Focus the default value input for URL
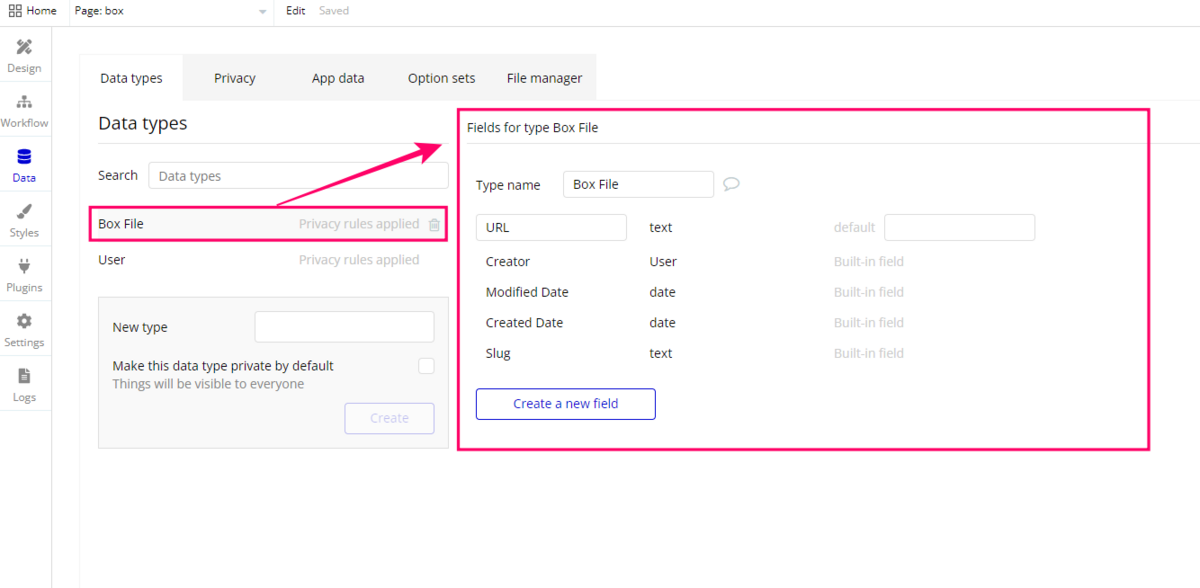The height and width of the screenshot is (588, 1200). pos(959,227)
